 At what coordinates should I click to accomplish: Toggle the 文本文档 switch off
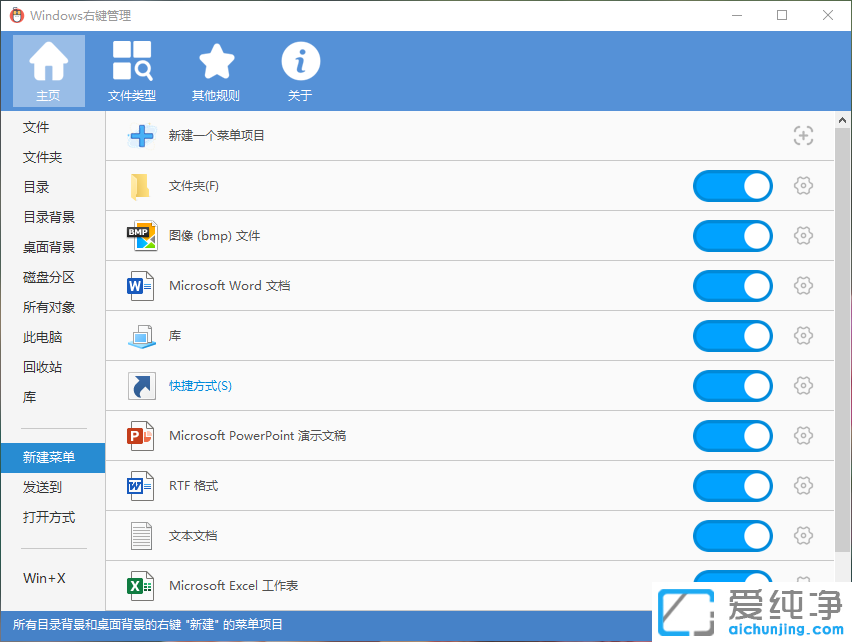click(x=732, y=536)
